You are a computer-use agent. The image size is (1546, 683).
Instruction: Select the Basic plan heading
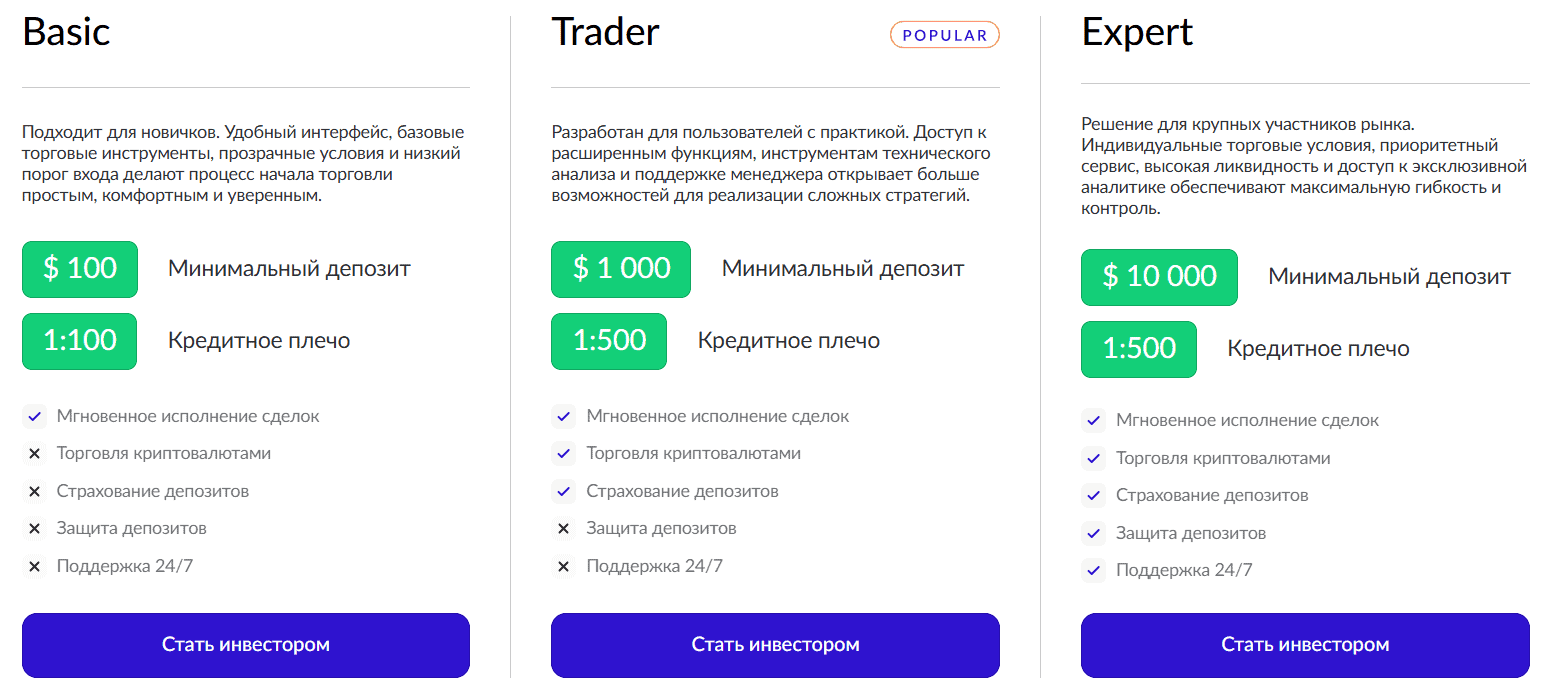click(x=66, y=32)
